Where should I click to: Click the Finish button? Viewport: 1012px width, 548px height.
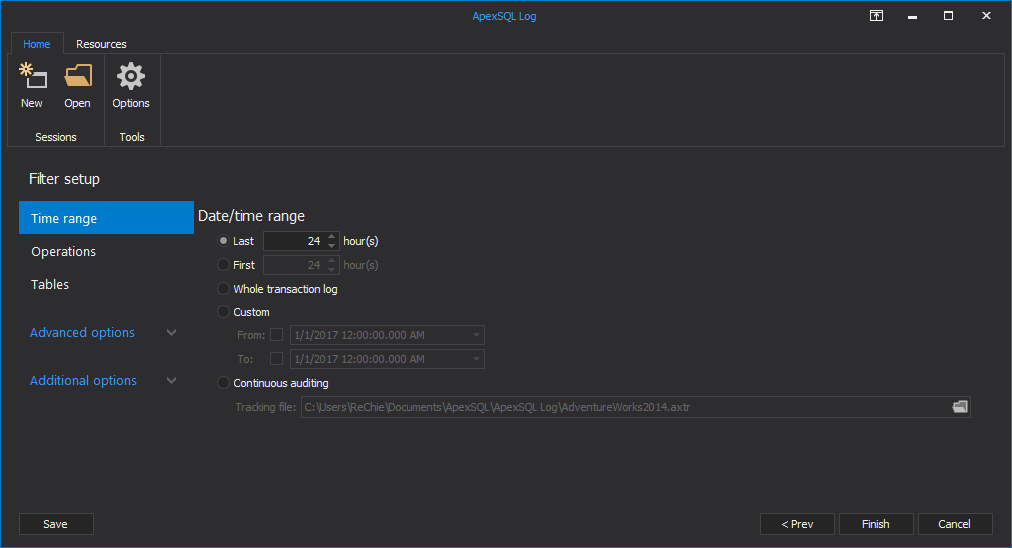tap(875, 524)
